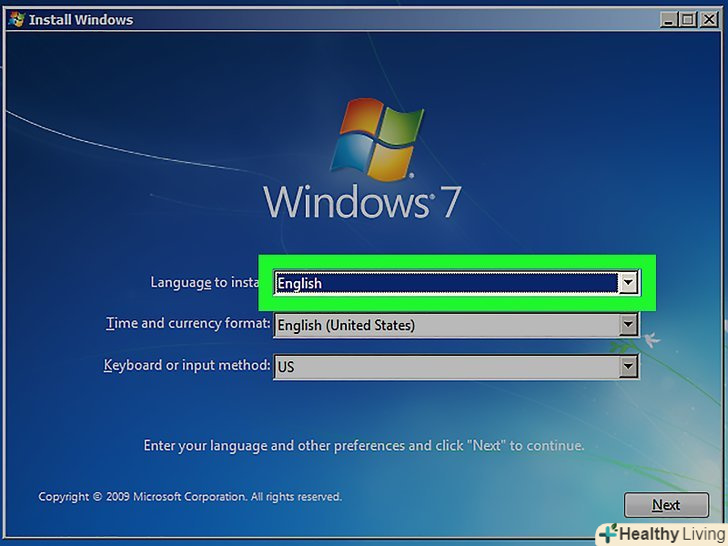Click the copyright 2009 Microsoft Corporation text

190,497
